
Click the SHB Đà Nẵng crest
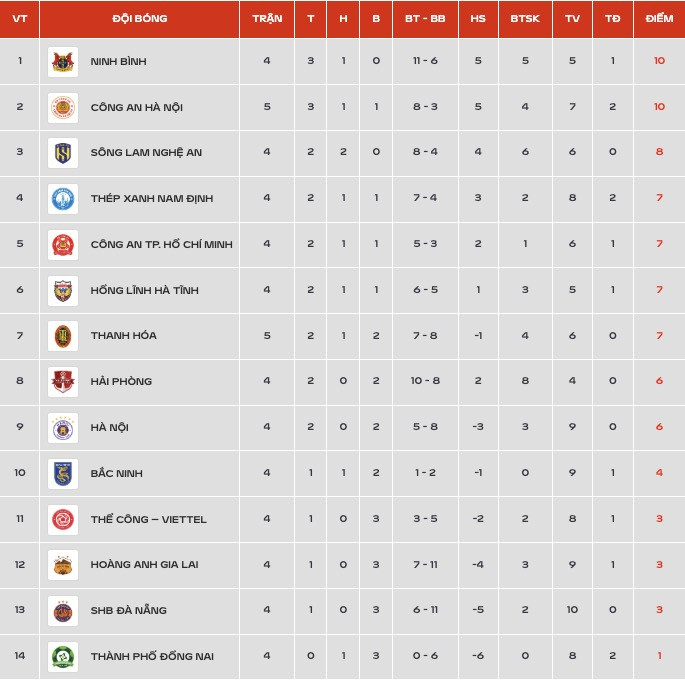click(x=63, y=611)
